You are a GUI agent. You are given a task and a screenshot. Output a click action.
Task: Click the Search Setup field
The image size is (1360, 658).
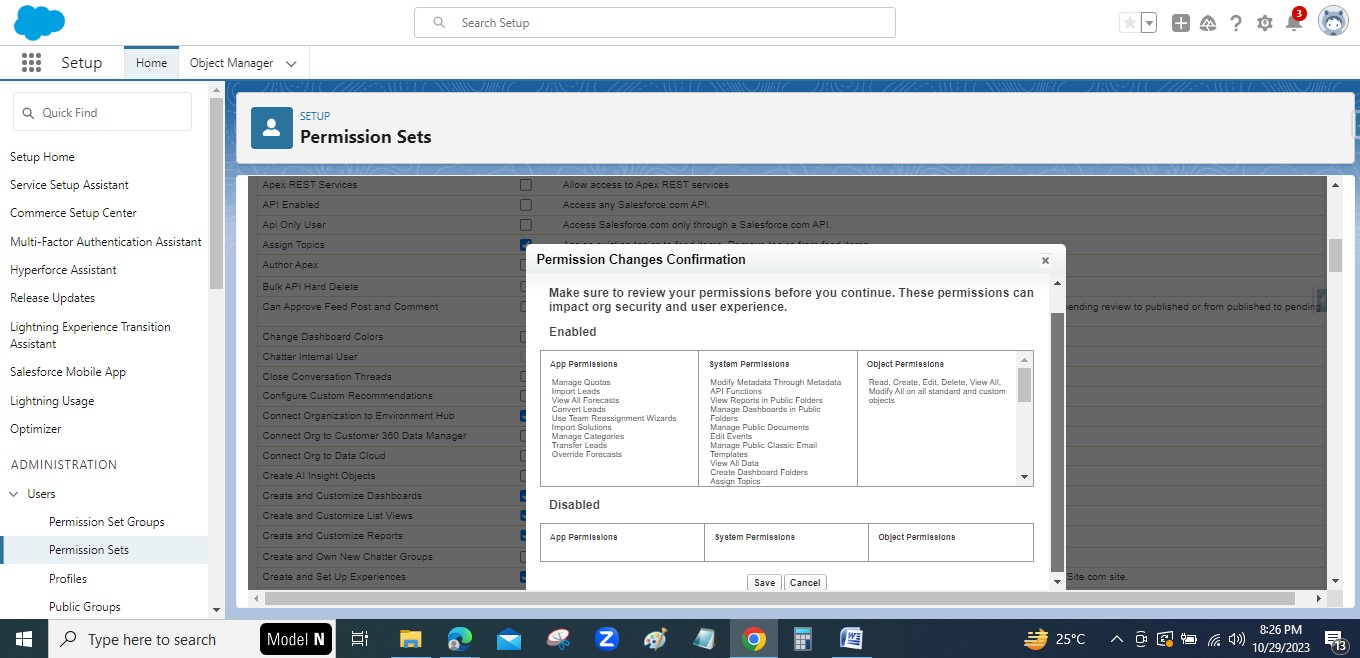tap(655, 23)
